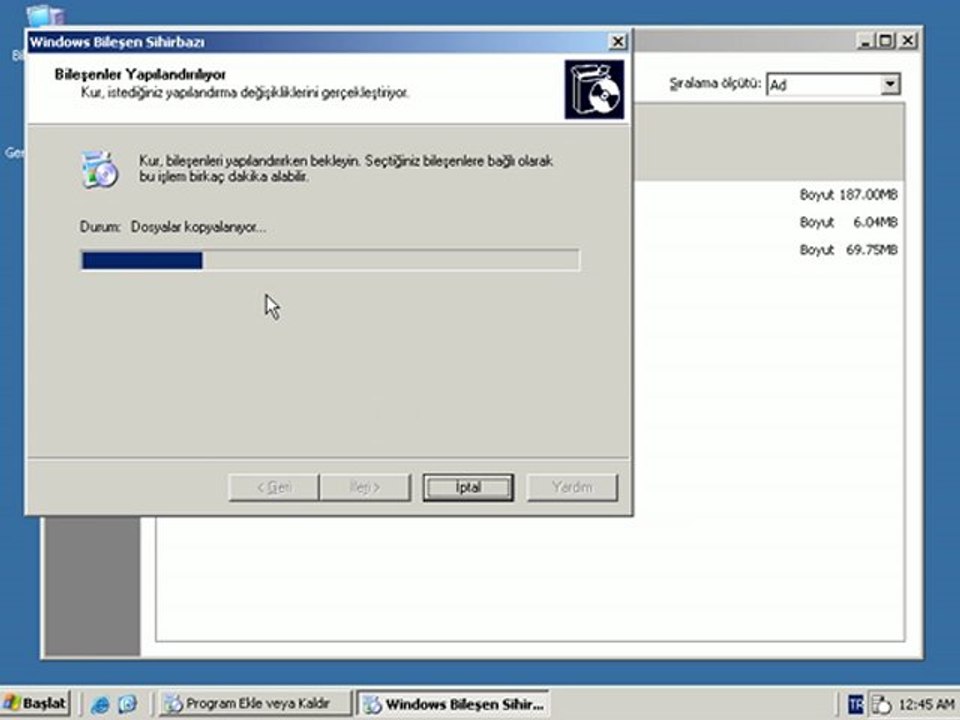Screen dimensions: 960x720
Task: Click the Sıralama ölçütü label
Action: click(715, 83)
